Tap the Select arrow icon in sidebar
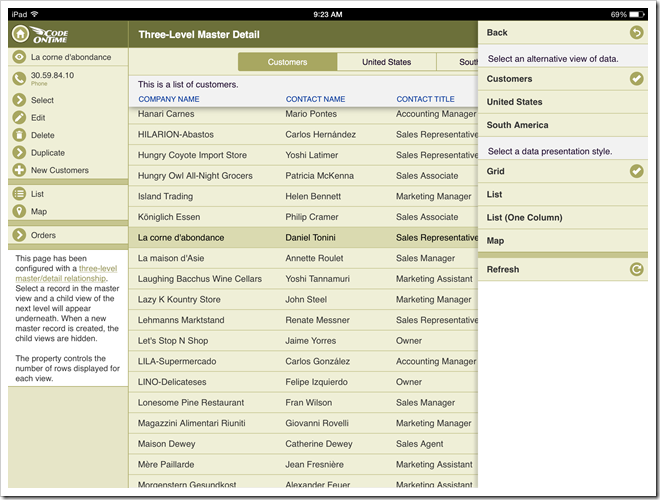 [x=19, y=100]
